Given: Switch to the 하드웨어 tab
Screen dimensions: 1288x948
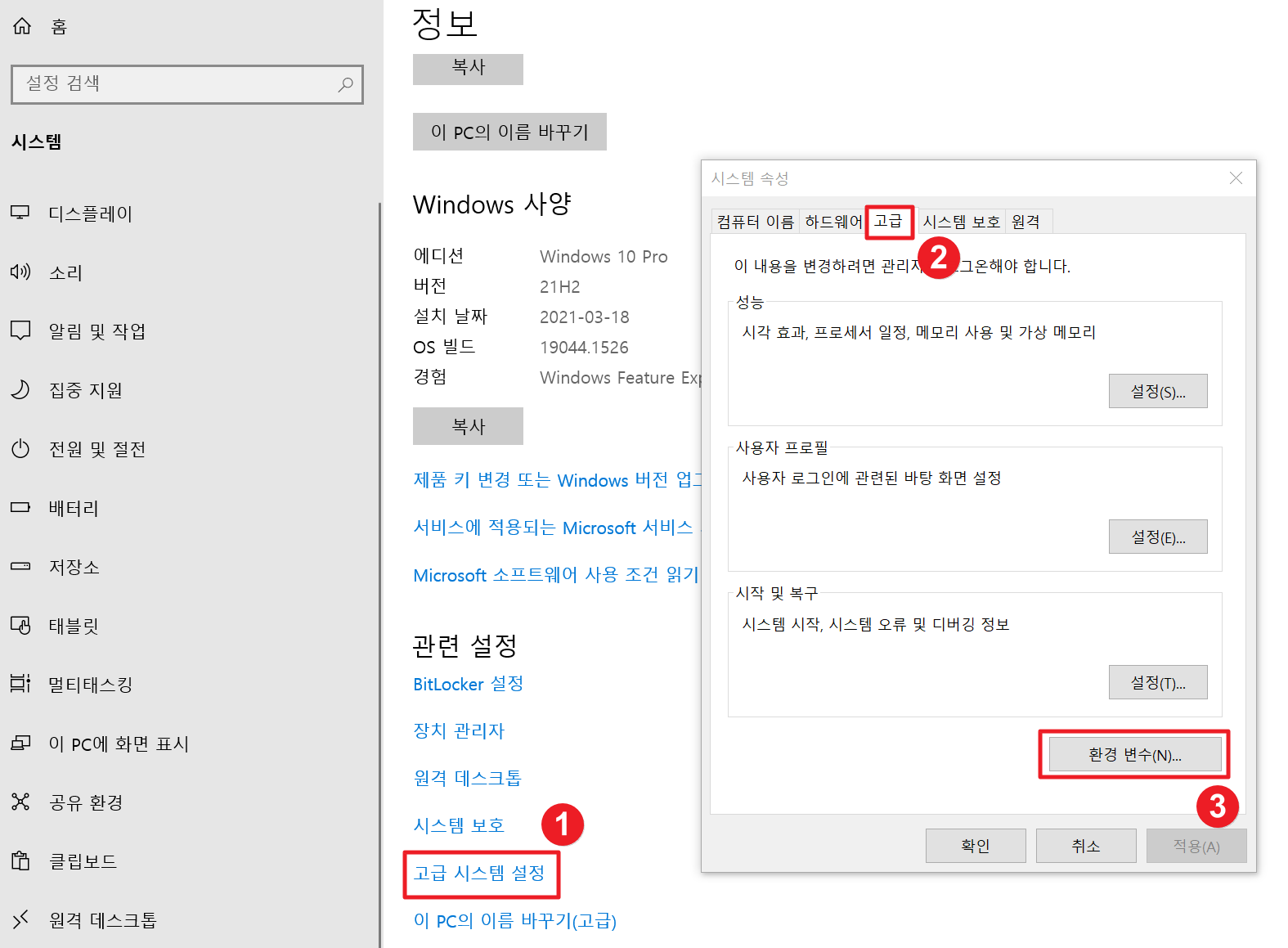Looking at the screenshot, I should pyautogui.click(x=833, y=222).
